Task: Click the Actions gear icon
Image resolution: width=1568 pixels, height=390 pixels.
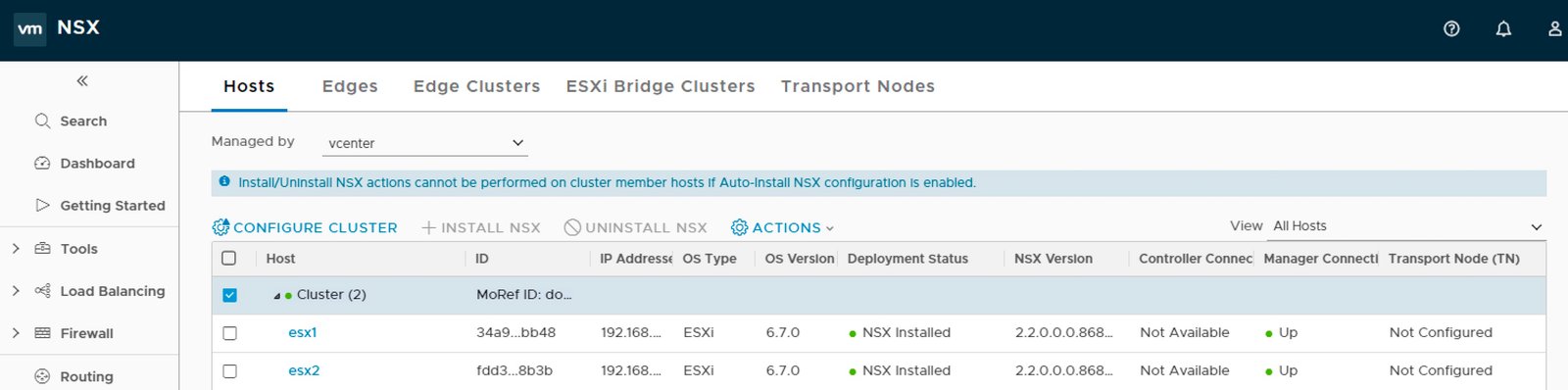Action: pyautogui.click(x=740, y=227)
